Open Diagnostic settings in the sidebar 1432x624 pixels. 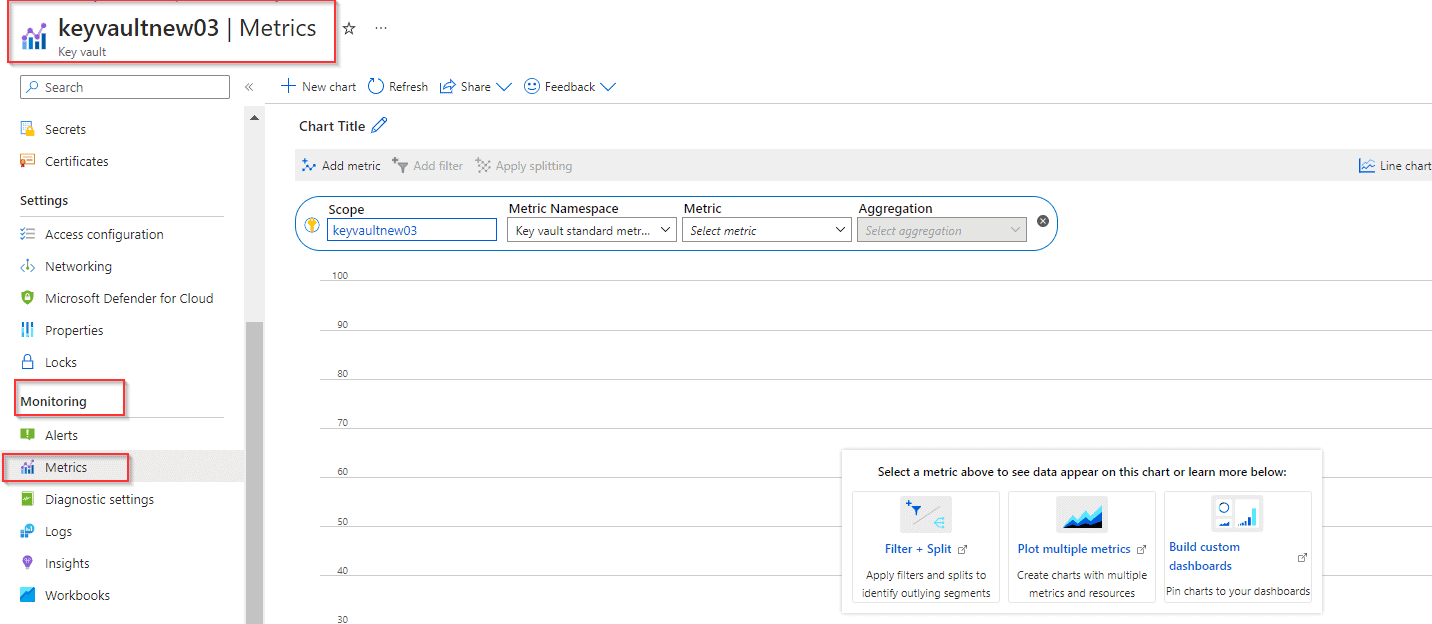(x=99, y=499)
